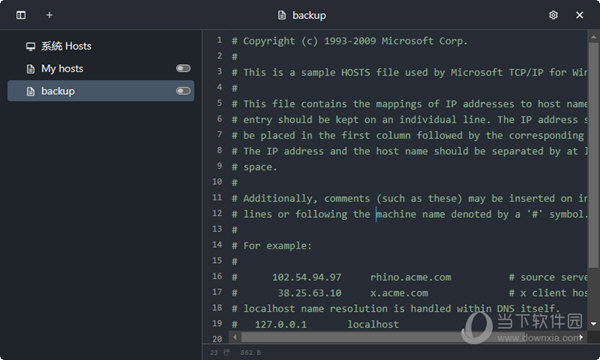Viewport: 600px width, 360px height.
Task: Click the file icon beside backup in sidebar
Action: (x=31, y=91)
